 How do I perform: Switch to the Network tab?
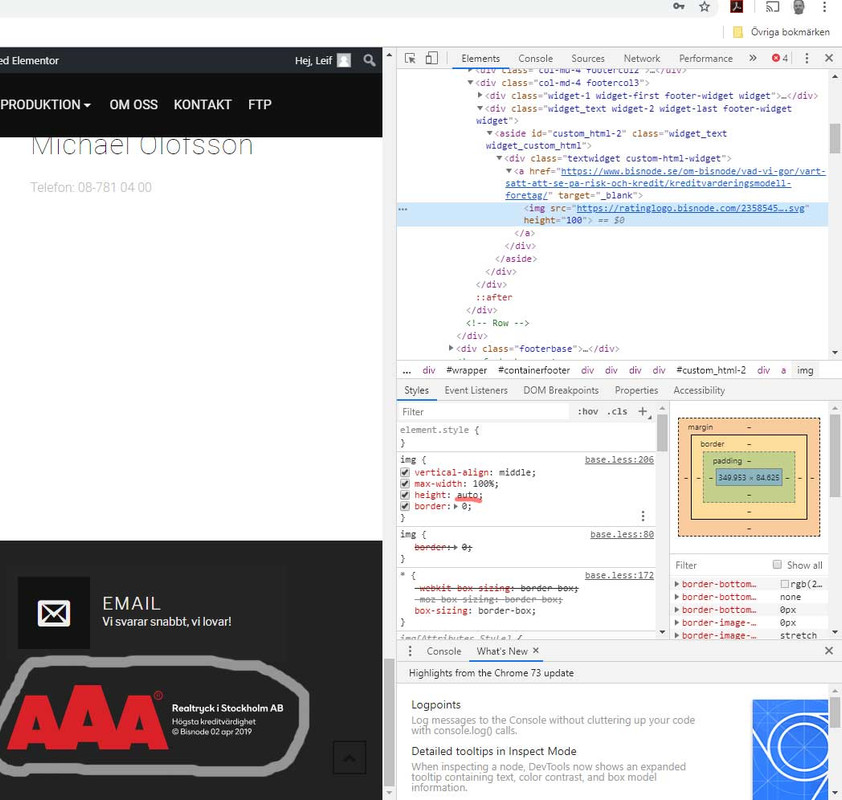(x=642, y=59)
